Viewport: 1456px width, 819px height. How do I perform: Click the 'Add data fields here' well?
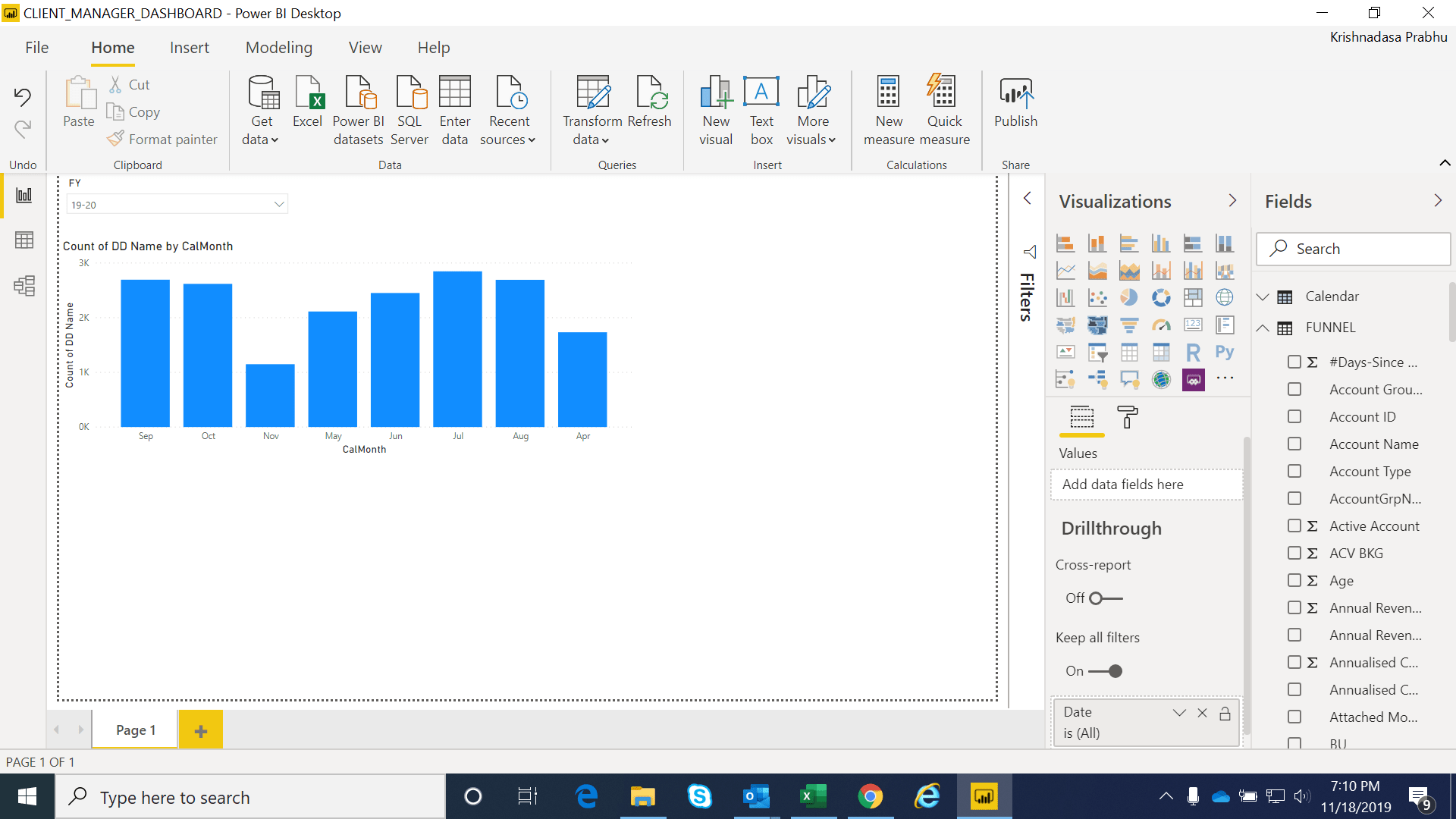point(1147,485)
